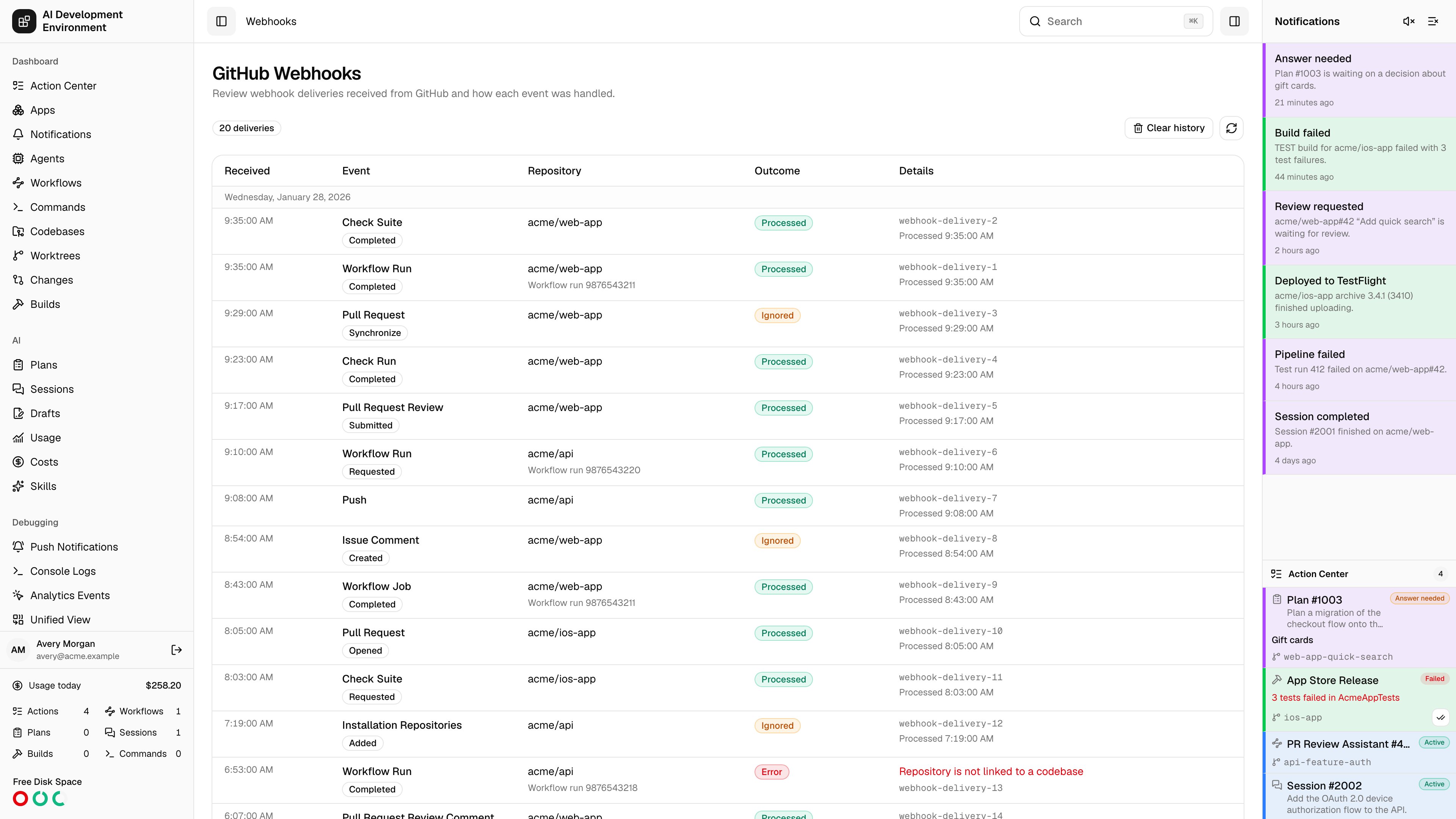Screen dimensions: 1456x819
Task: Open the Pipeline failed notification
Action: (x=1359, y=370)
